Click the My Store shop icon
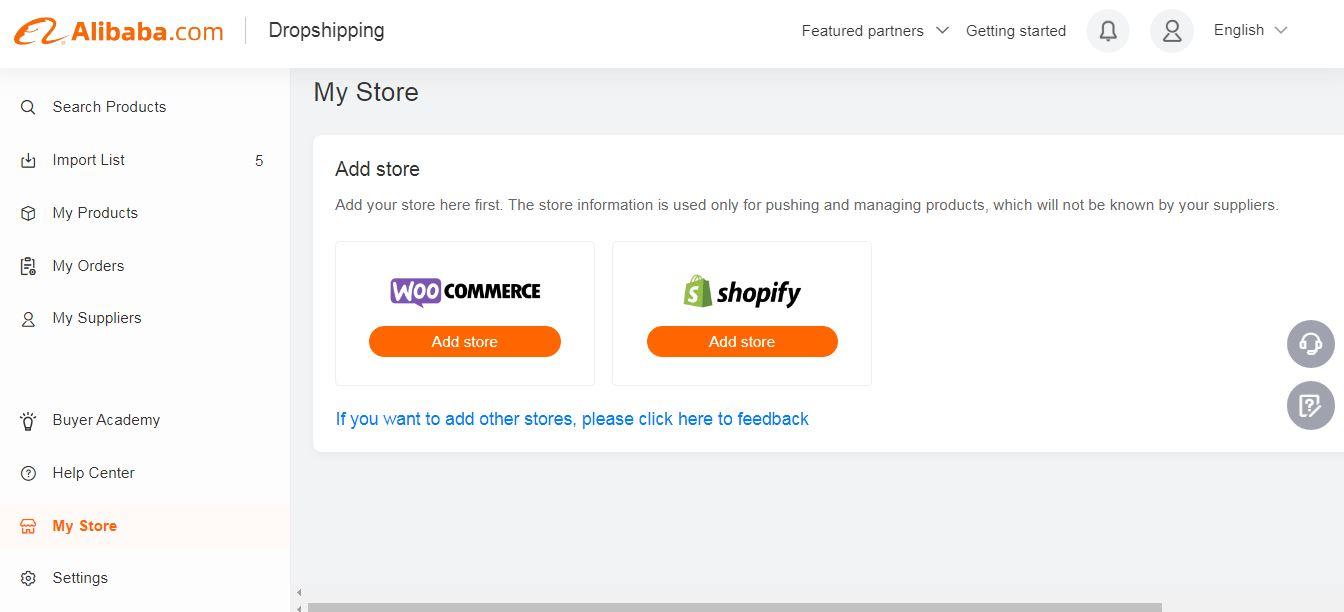The height and width of the screenshot is (612, 1344). (x=28, y=526)
